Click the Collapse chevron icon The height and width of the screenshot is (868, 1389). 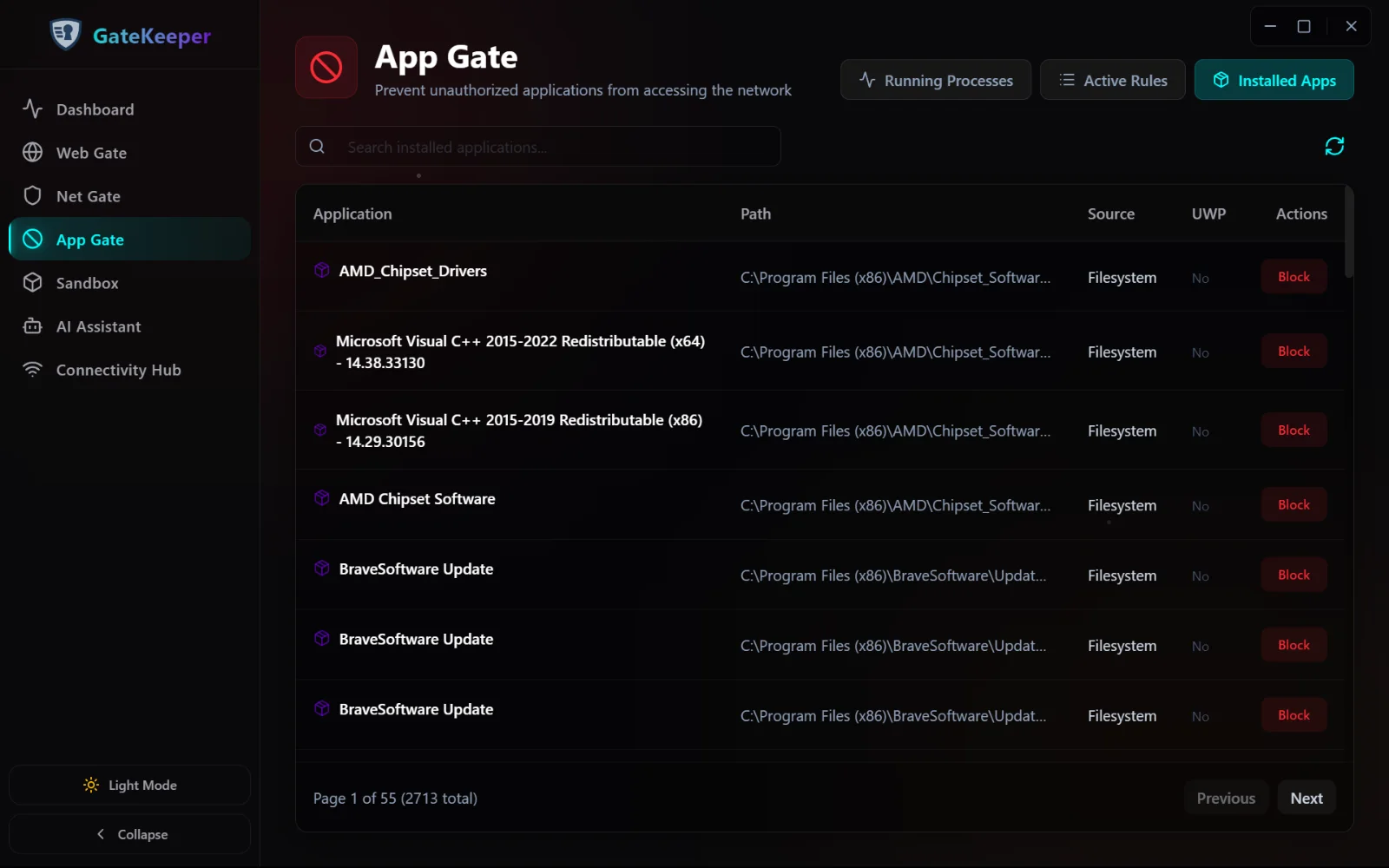pos(101,834)
